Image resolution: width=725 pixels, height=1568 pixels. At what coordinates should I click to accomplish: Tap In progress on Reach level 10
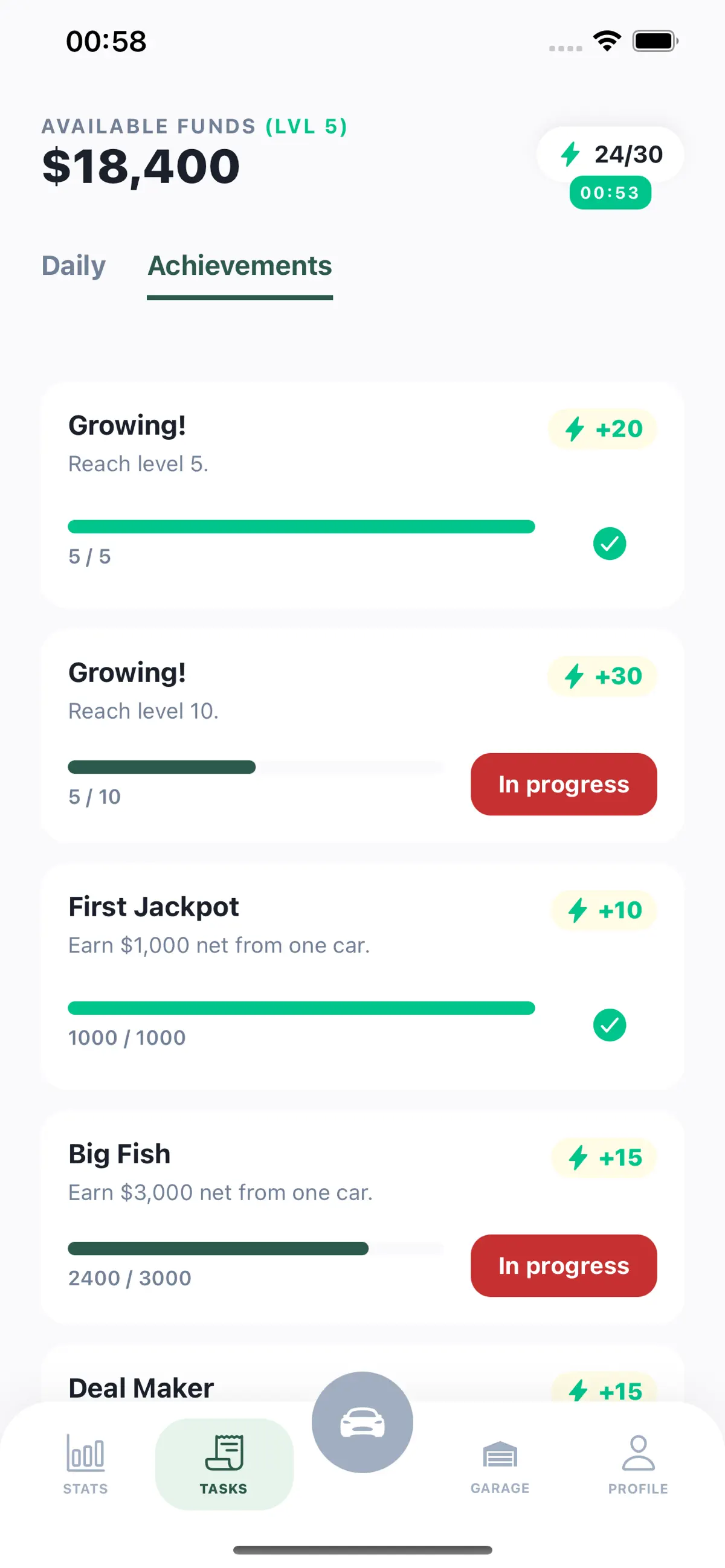(564, 784)
